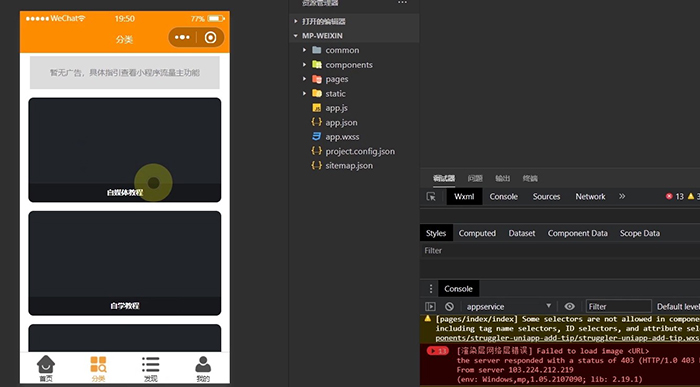Open the appservice context dropdown
The image size is (700, 387).
point(508,307)
